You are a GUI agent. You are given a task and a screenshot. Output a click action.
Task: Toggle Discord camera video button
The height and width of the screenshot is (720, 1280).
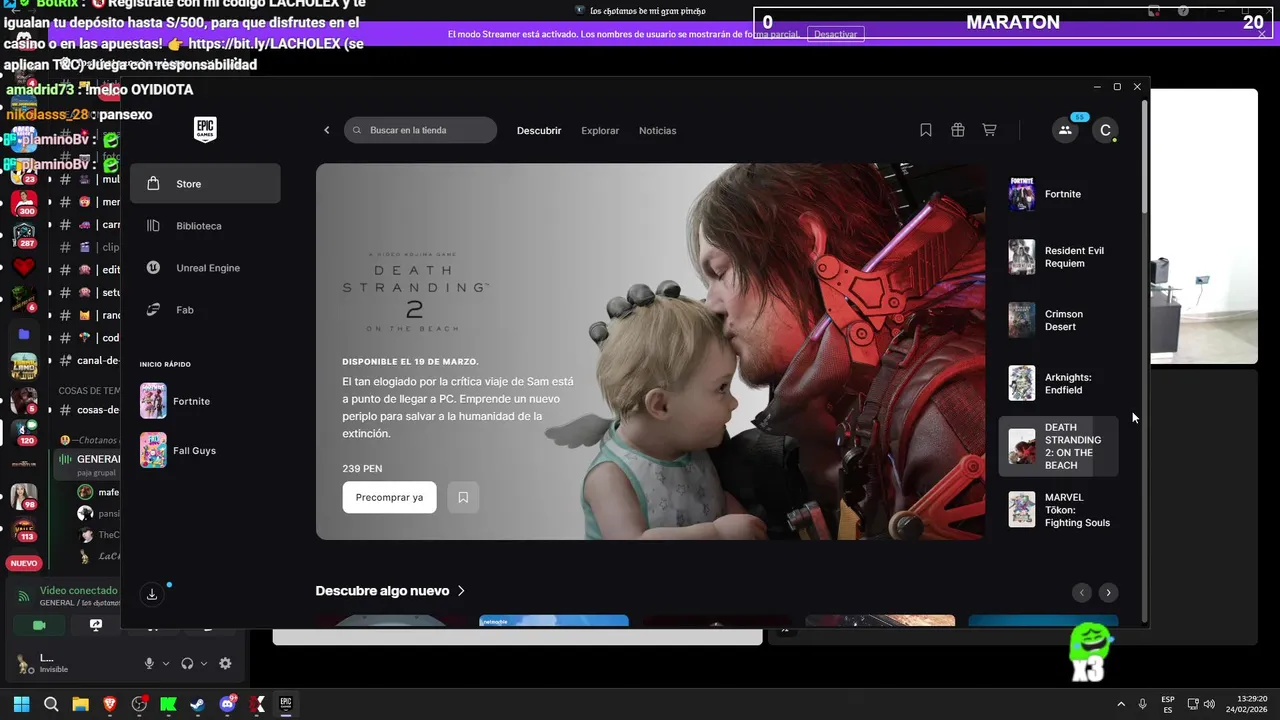pyautogui.click(x=39, y=625)
